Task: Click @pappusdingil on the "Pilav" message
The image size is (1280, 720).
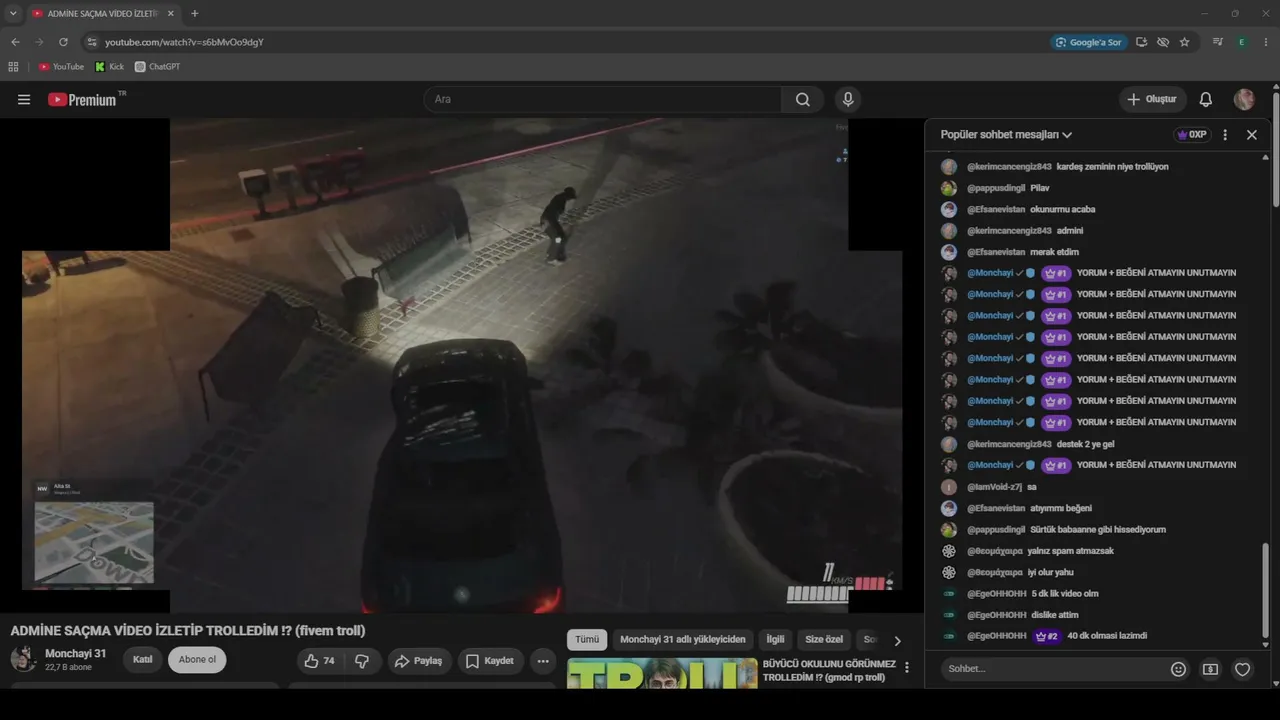Action: [994, 188]
